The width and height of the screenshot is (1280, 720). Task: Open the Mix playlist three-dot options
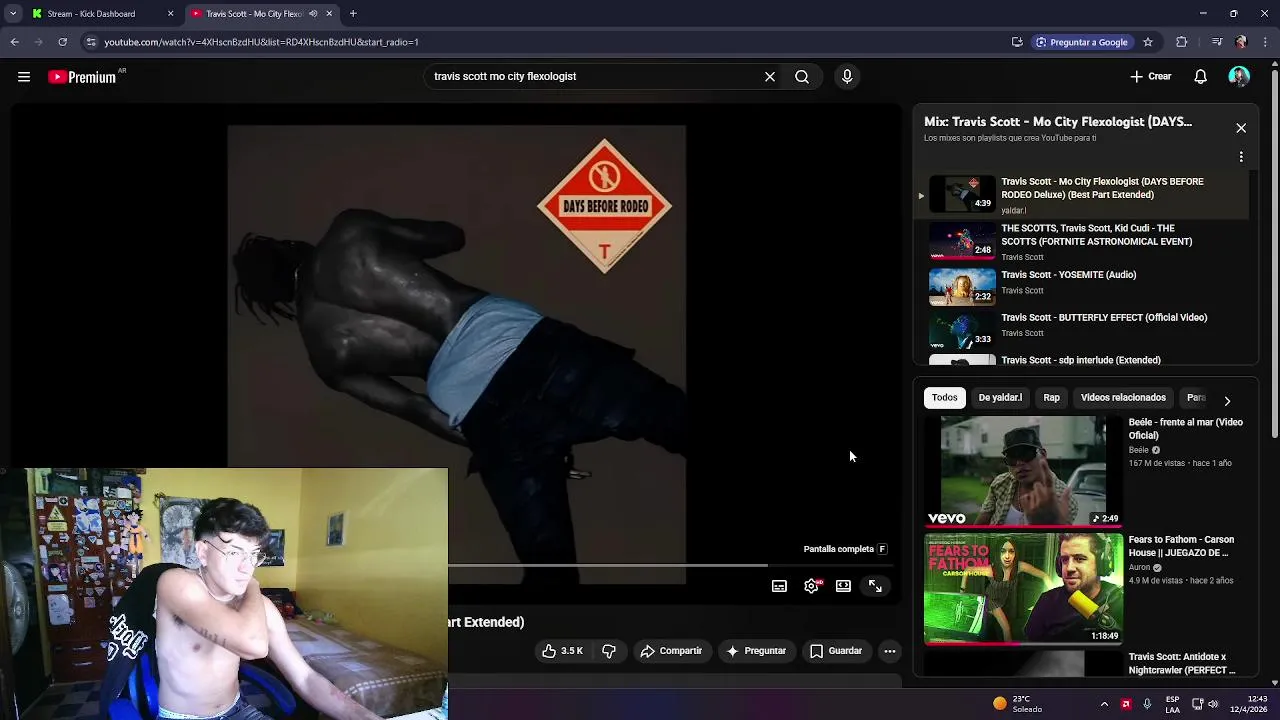tap(1241, 157)
